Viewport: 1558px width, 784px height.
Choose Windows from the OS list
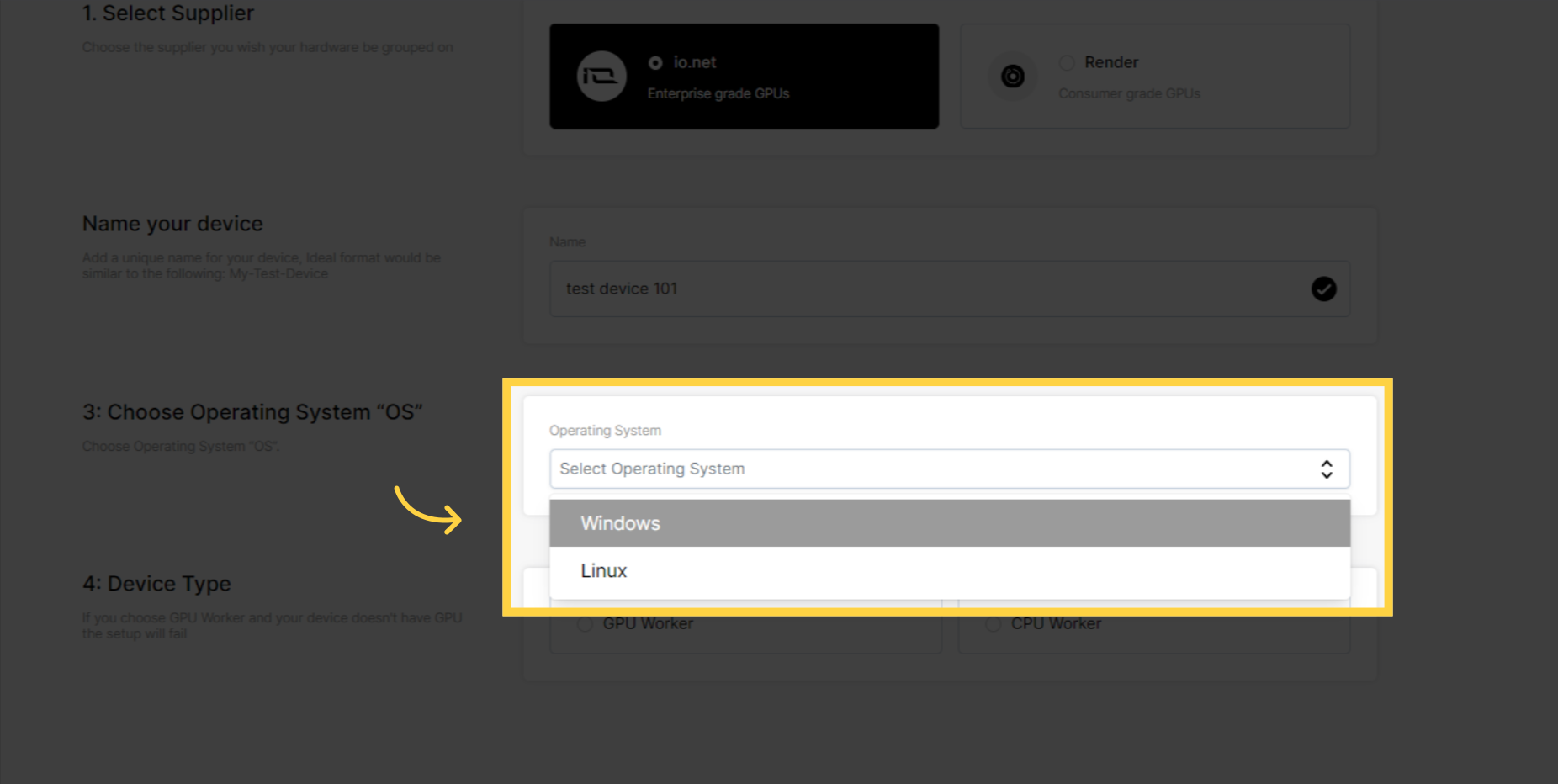coord(950,523)
